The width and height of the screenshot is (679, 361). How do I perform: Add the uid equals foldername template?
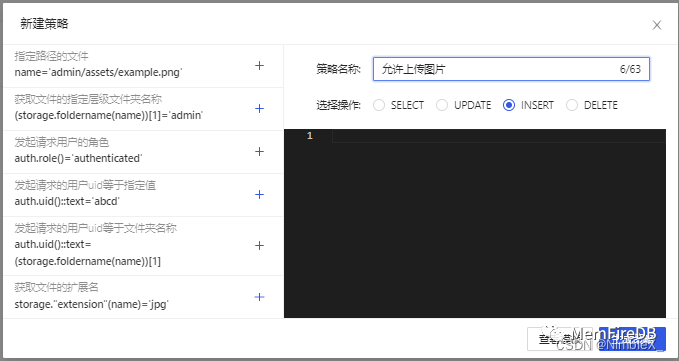[259, 246]
